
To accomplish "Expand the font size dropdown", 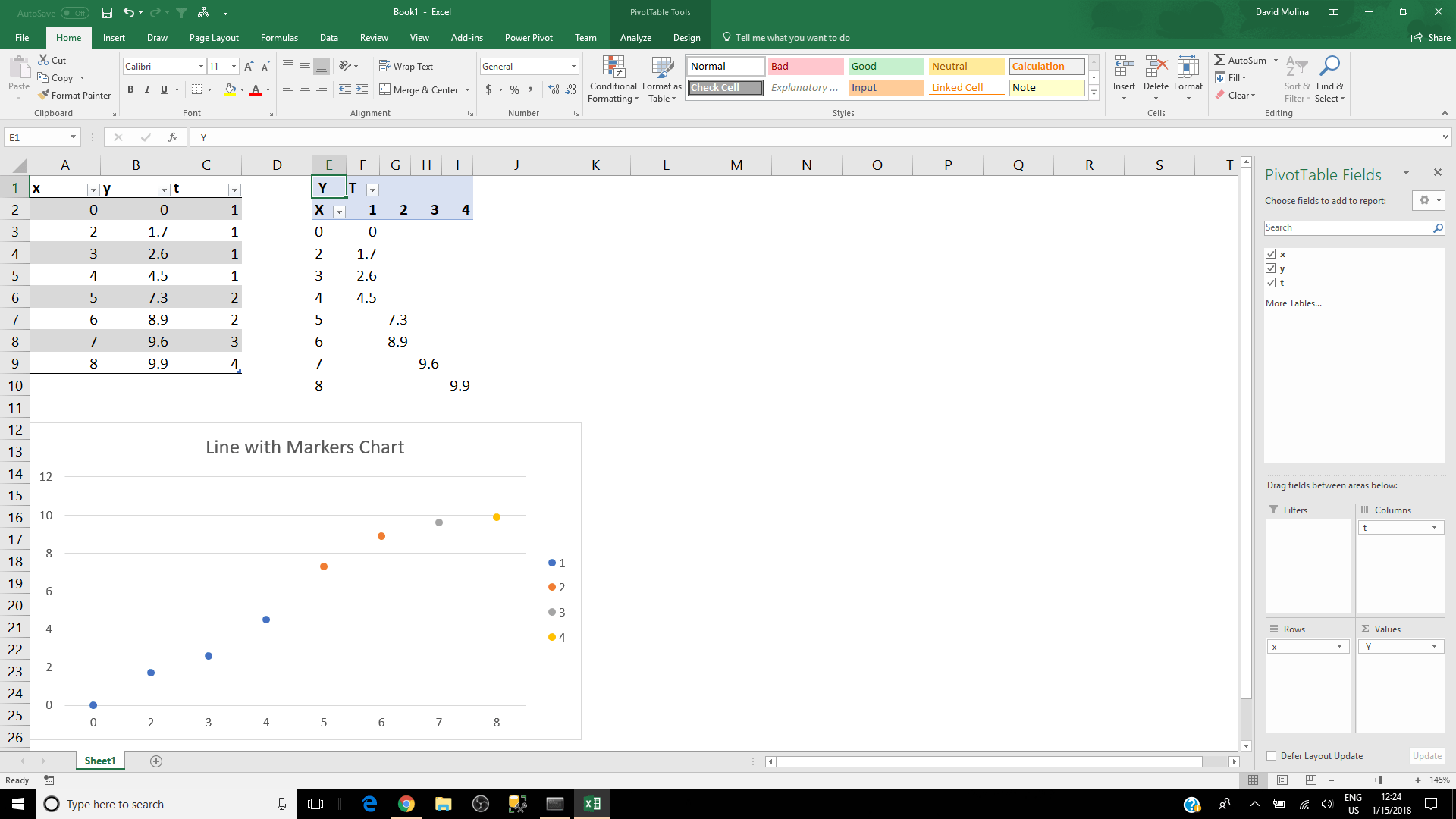I will [234, 67].
